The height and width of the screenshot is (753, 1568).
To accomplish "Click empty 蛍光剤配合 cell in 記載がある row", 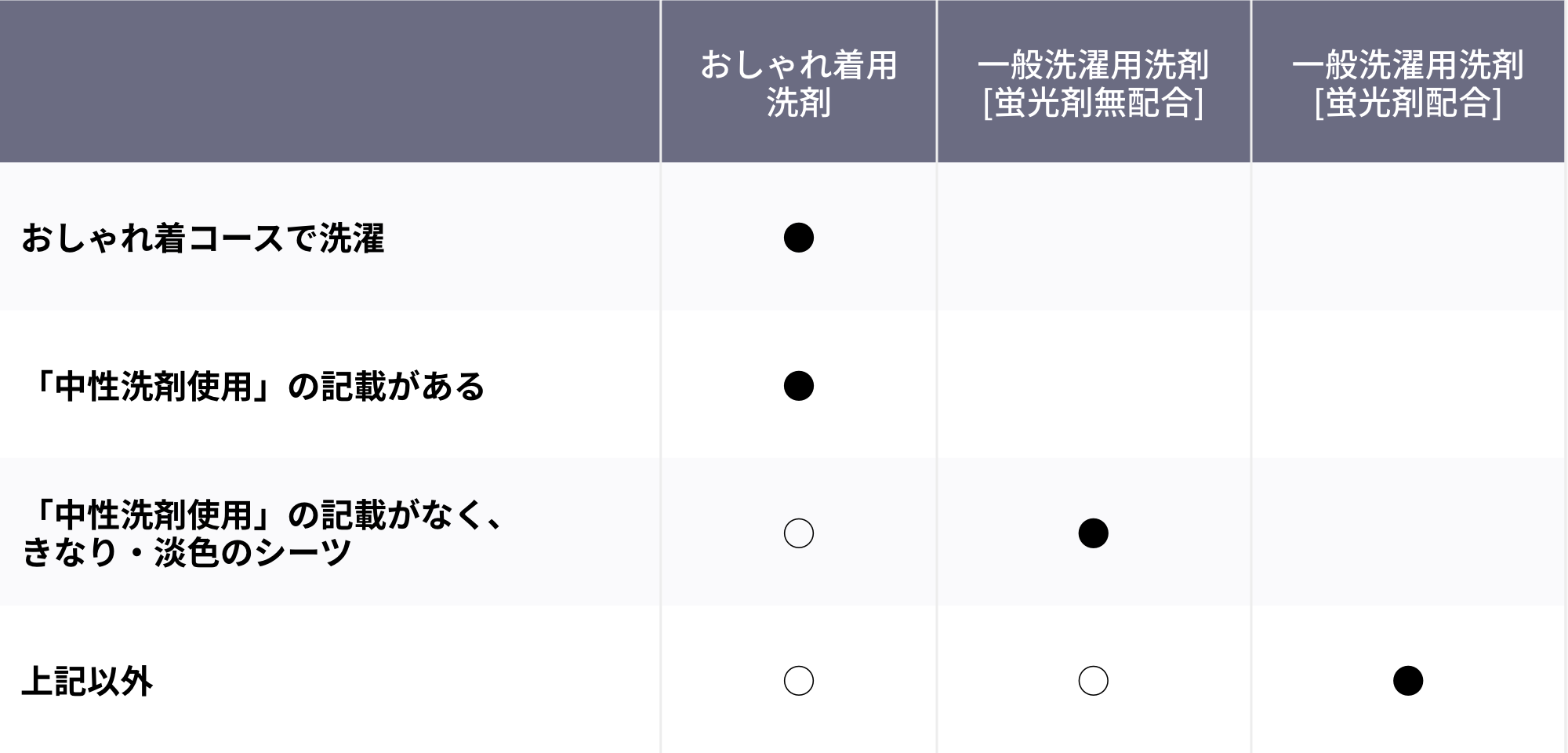I will click(1408, 384).
